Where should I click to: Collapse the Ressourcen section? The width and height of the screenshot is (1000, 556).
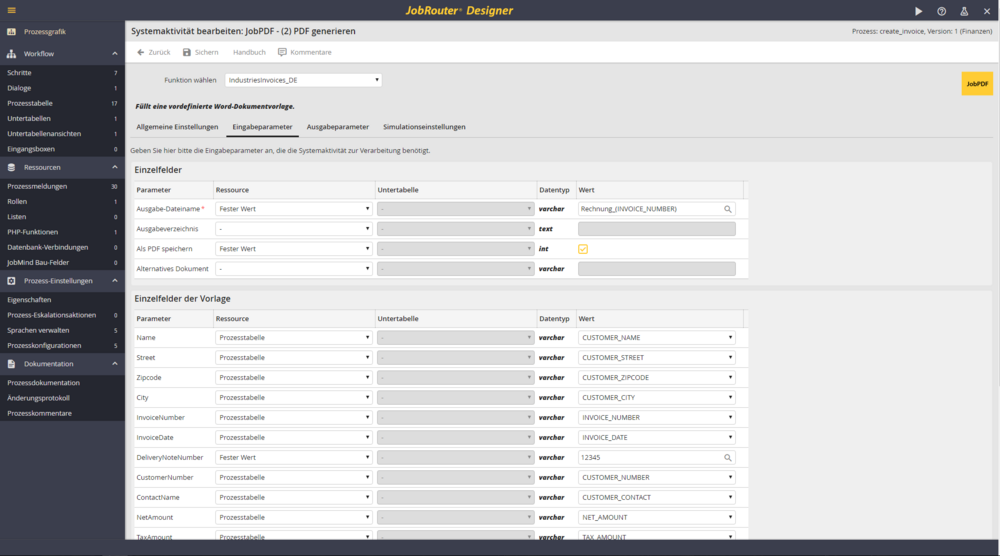pos(115,167)
